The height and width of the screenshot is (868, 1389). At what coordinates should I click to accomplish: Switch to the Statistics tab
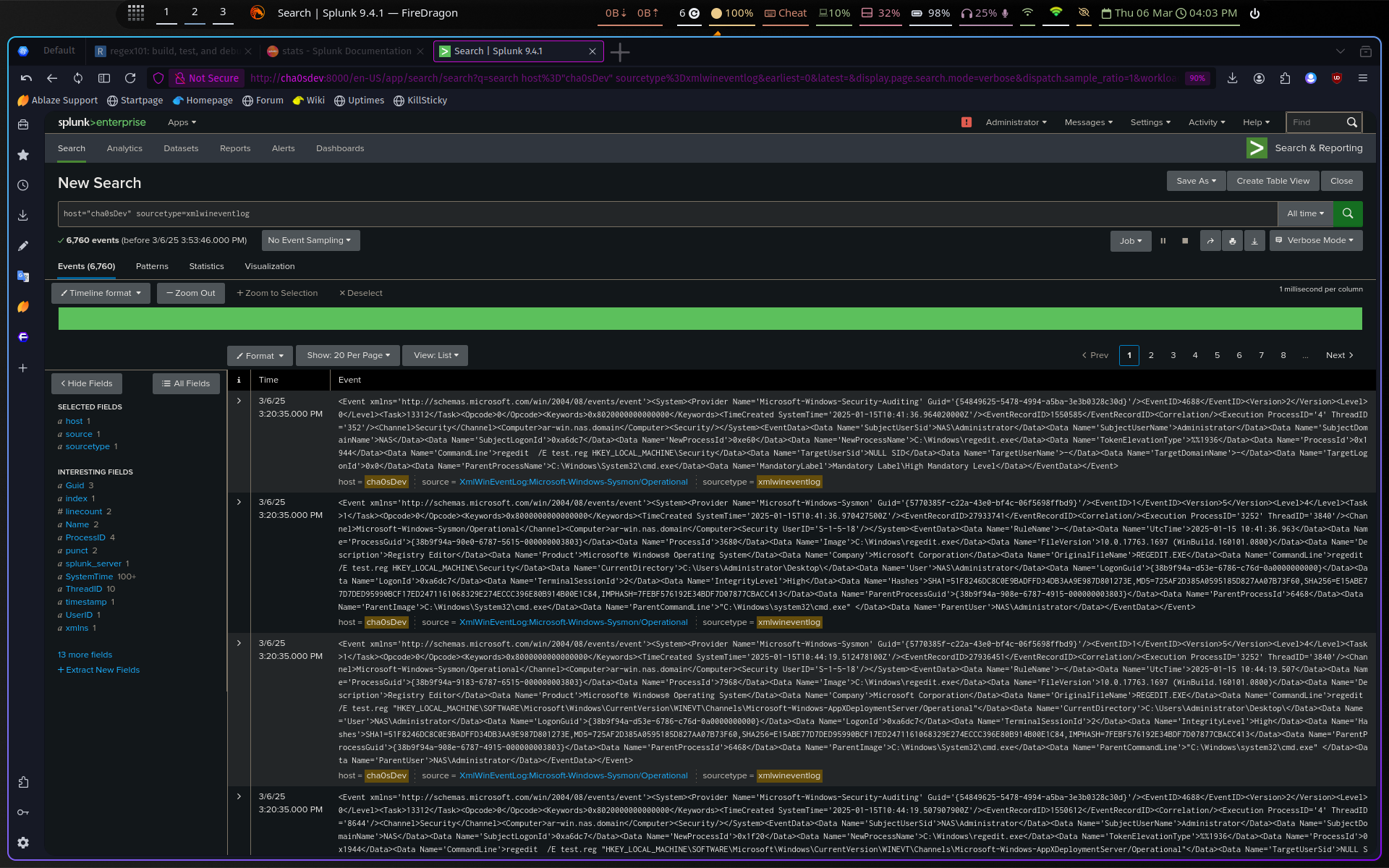(206, 266)
